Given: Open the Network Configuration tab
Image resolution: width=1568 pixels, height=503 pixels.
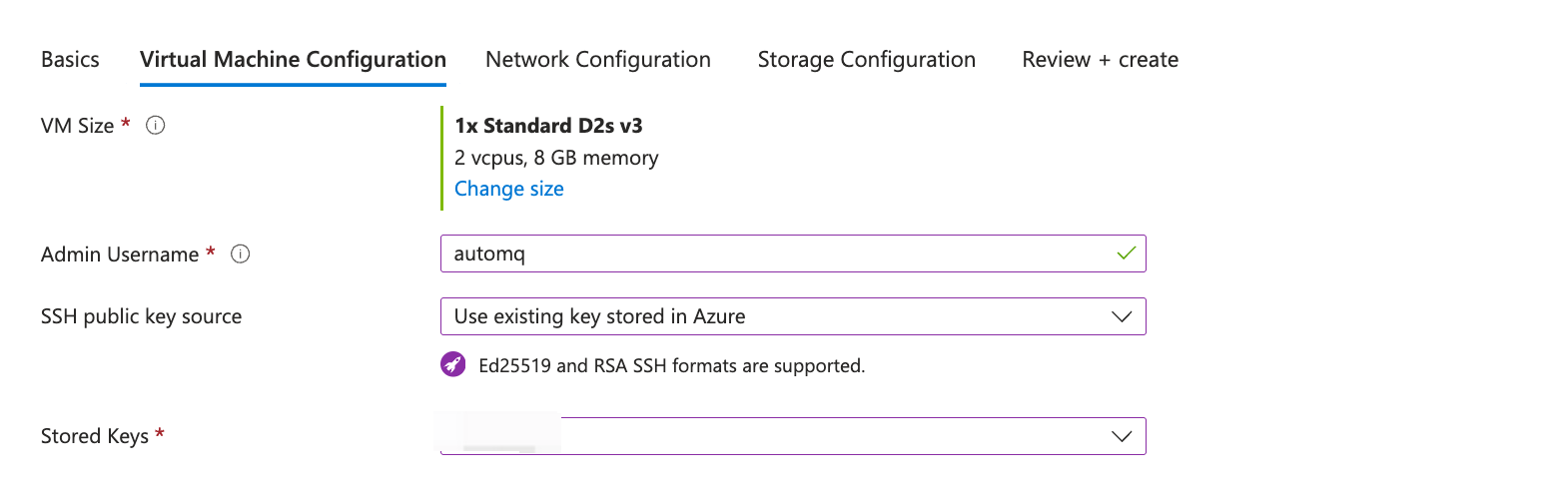Looking at the screenshot, I should click(x=598, y=60).
